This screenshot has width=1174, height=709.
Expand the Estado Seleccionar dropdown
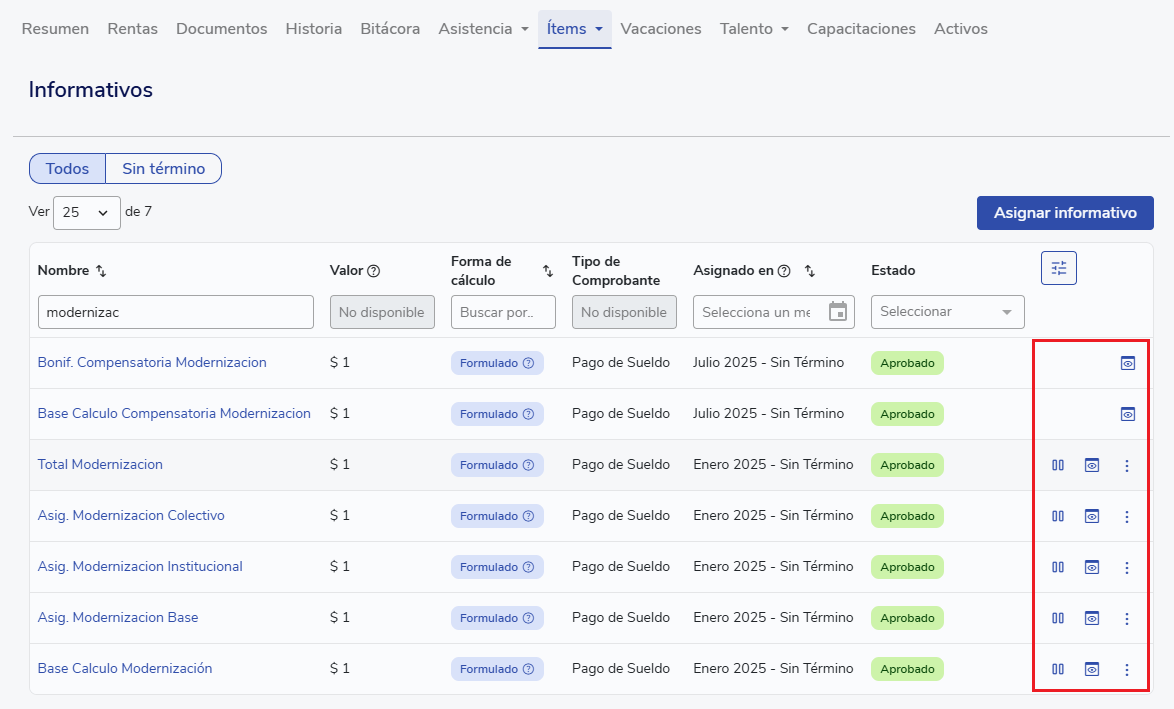coord(947,312)
